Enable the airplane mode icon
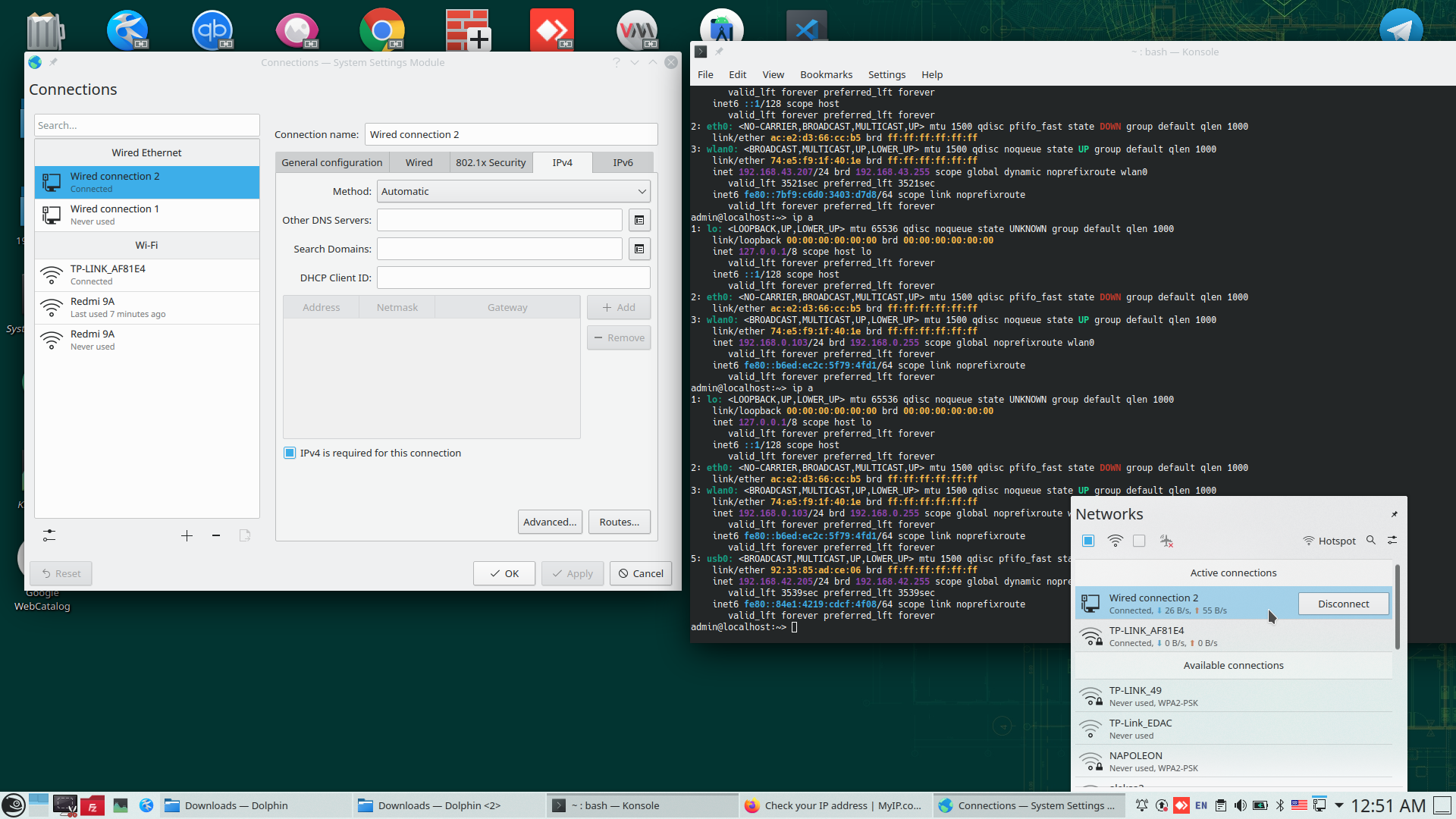The width and height of the screenshot is (1456, 819). click(x=1166, y=541)
